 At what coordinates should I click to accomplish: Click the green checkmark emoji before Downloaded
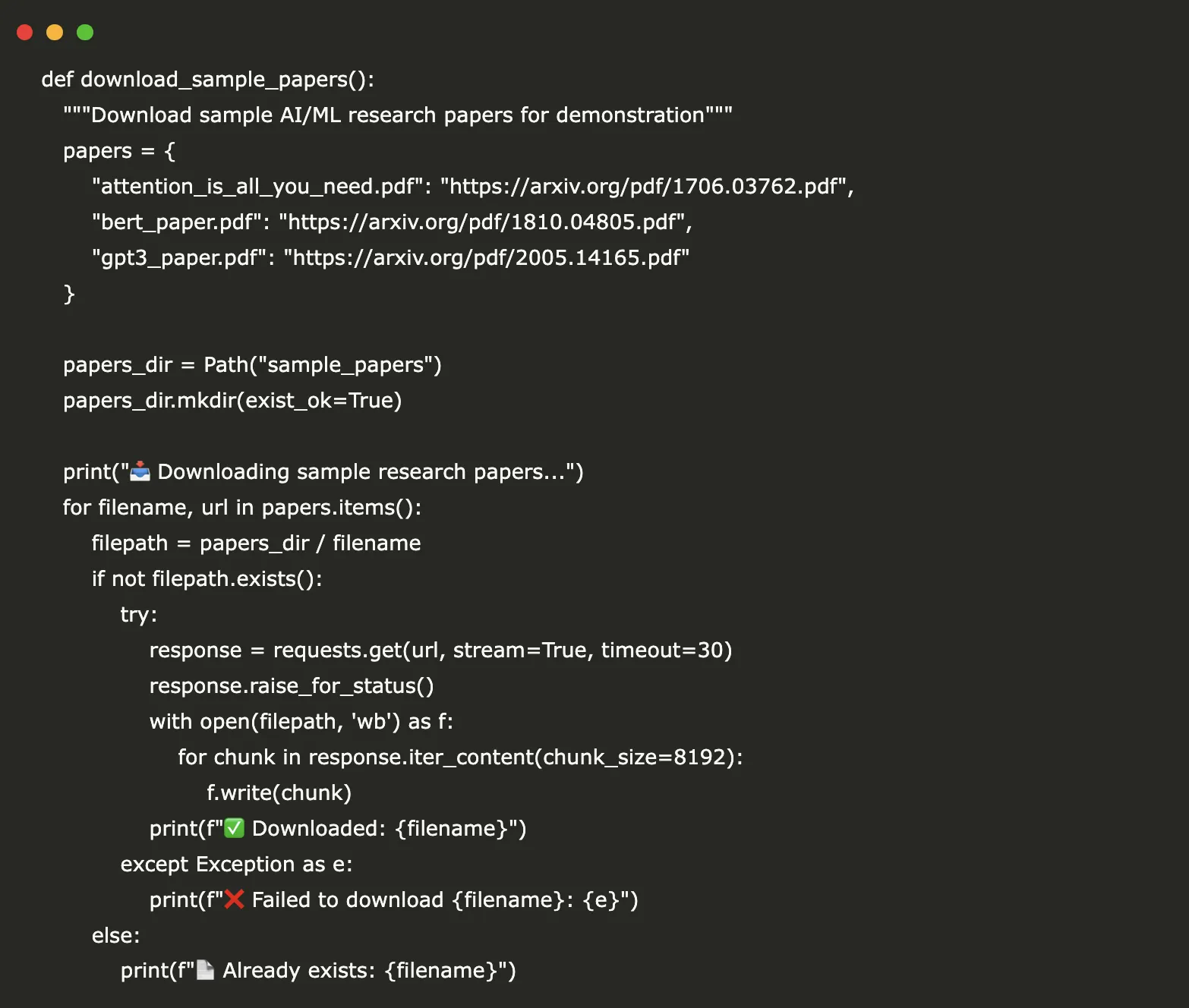point(234,828)
